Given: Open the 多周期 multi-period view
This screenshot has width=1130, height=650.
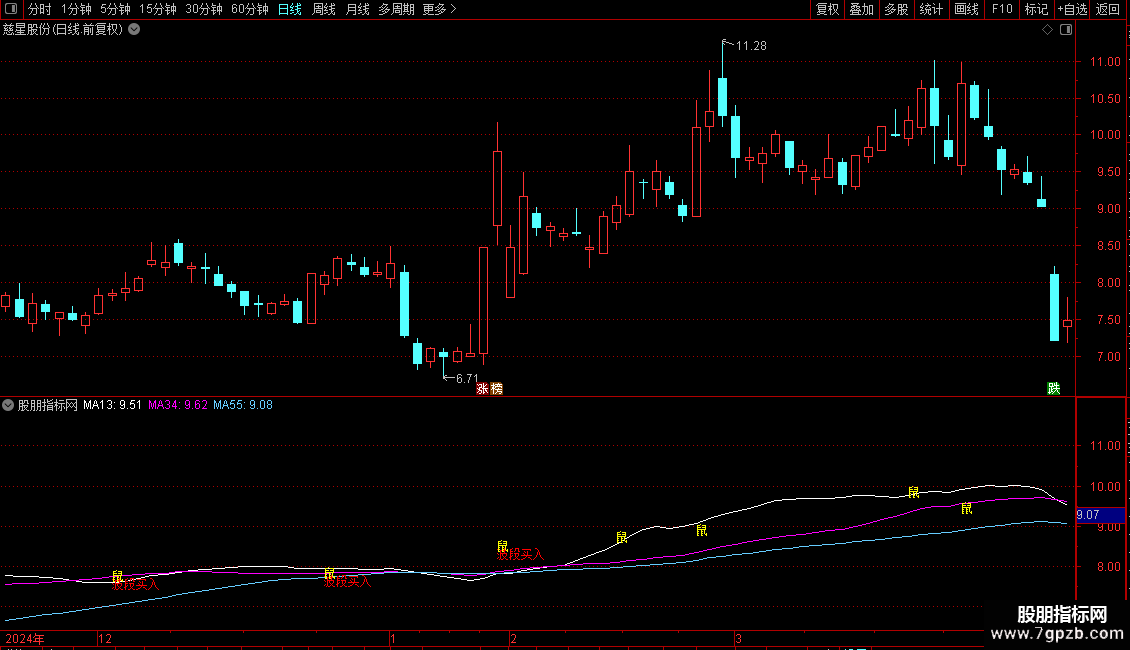Looking at the screenshot, I should (x=396, y=9).
